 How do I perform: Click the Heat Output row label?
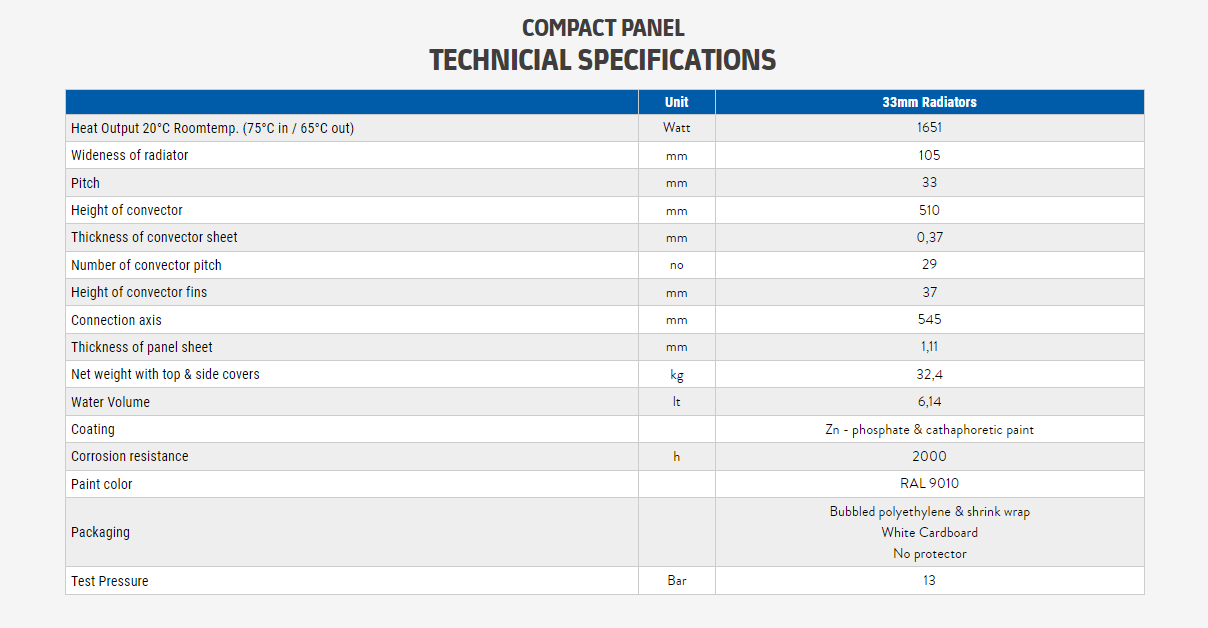[212, 128]
